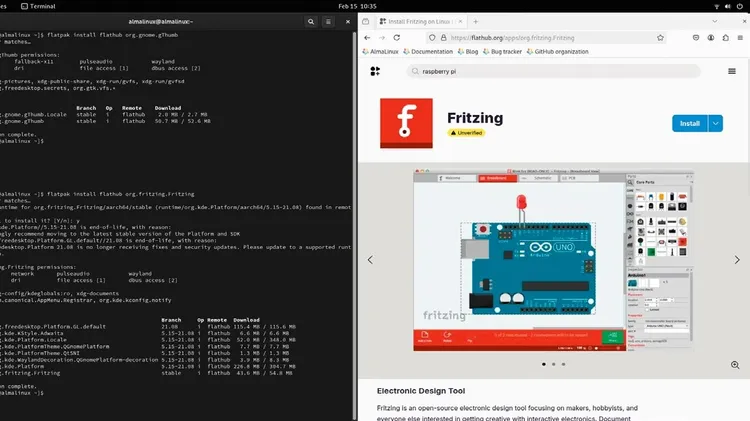Click the tab overview icon left of tabs
The image size is (750, 421).
[365, 22]
